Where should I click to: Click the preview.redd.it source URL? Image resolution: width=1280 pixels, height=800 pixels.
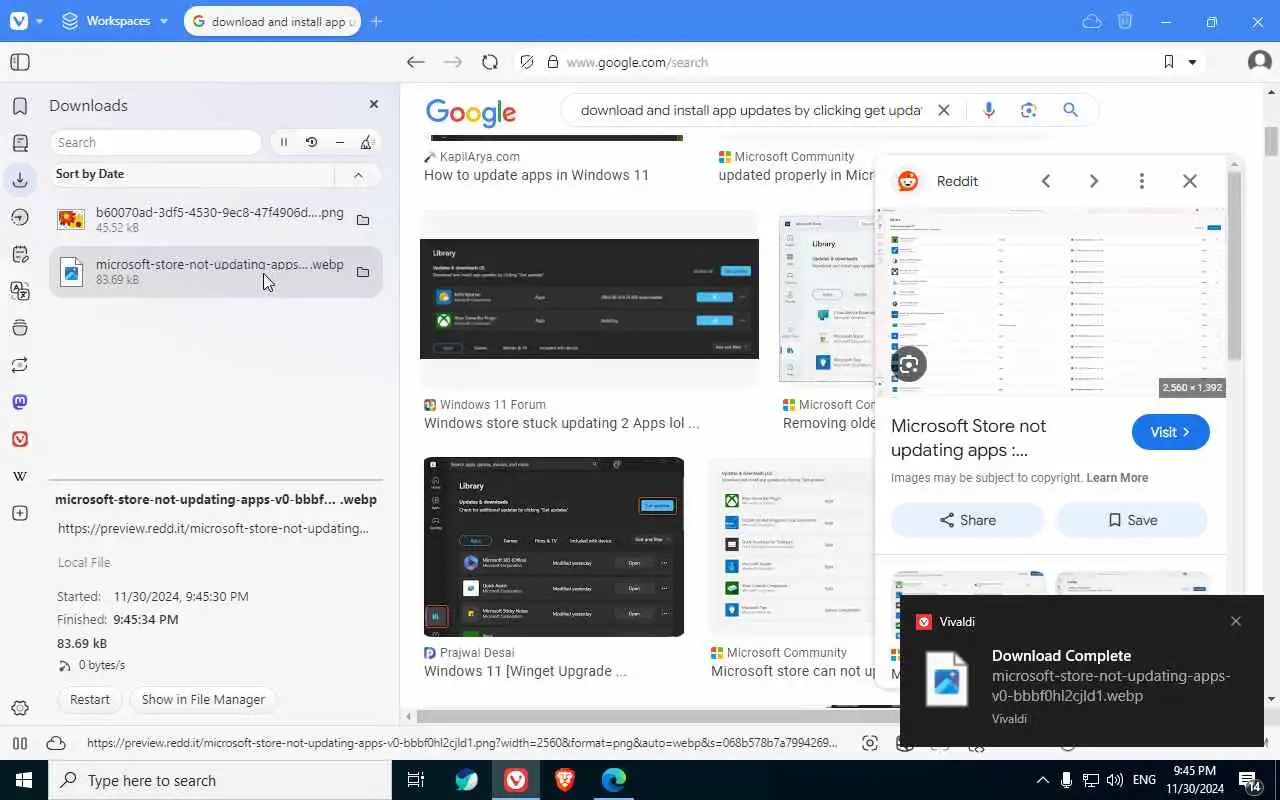213,528
